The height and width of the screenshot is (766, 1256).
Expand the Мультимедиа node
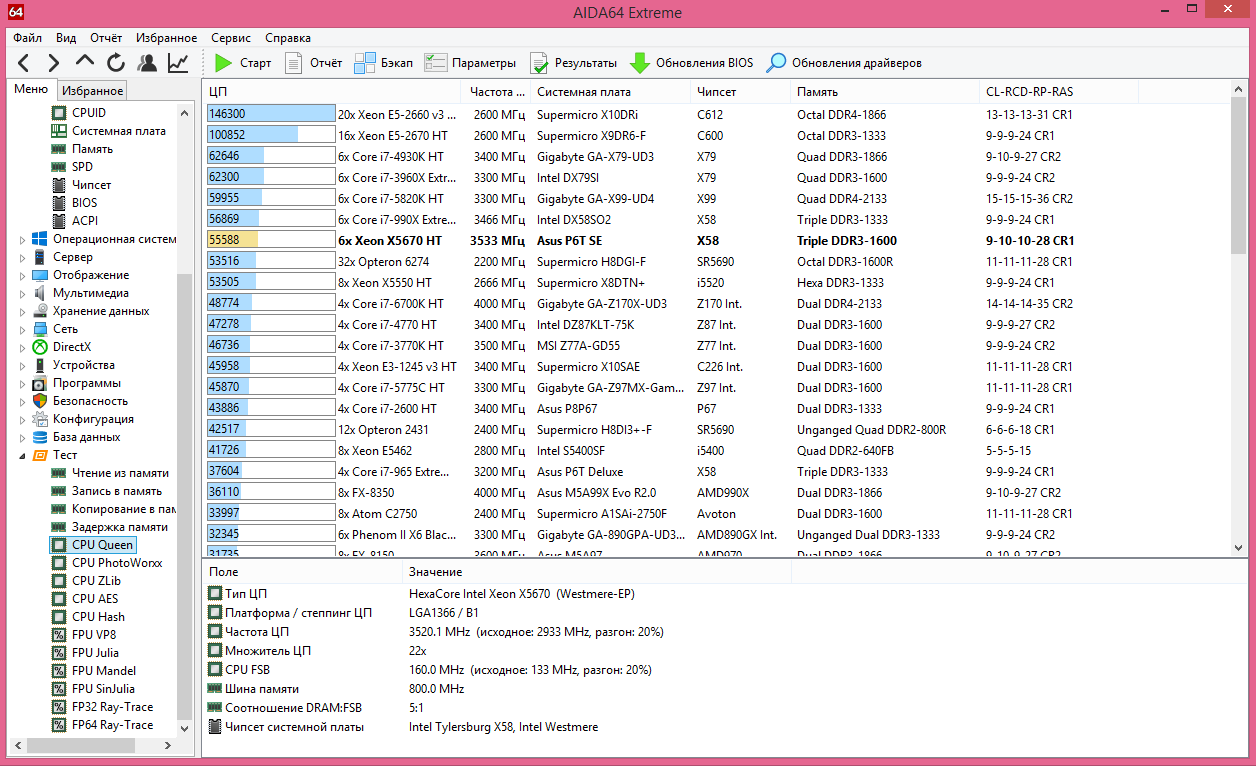pos(23,293)
